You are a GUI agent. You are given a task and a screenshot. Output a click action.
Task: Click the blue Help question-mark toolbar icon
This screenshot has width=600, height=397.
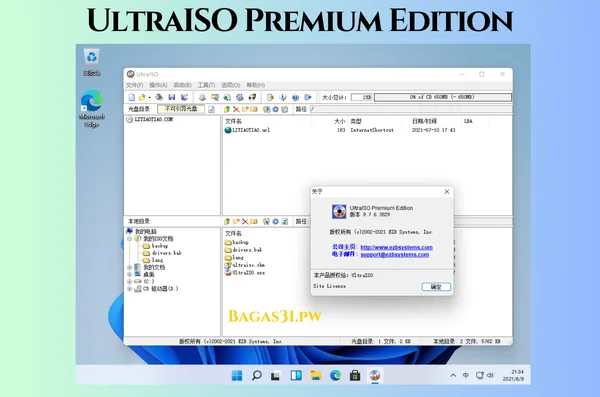[295, 97]
